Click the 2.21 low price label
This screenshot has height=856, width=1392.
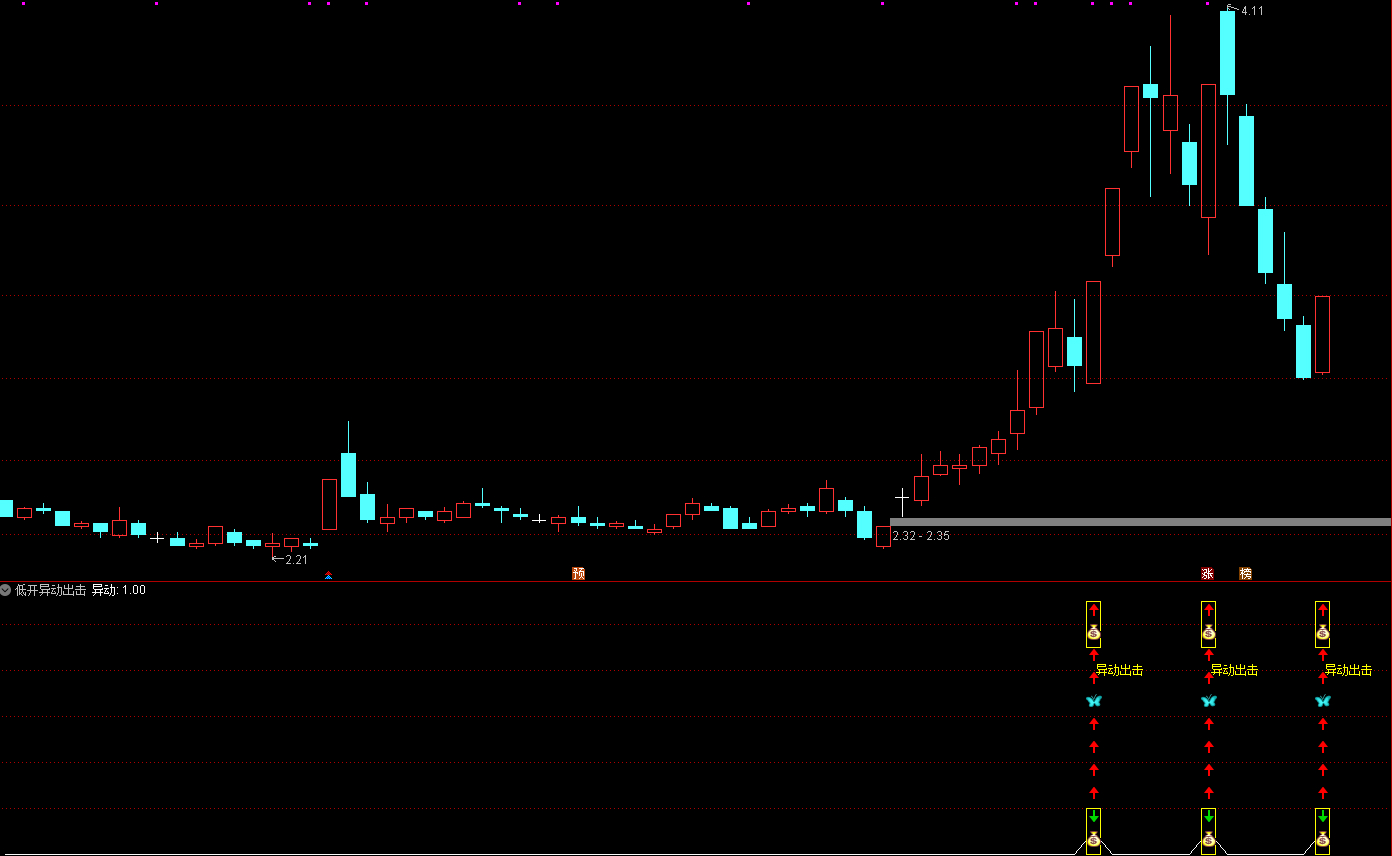pyautogui.click(x=296, y=560)
